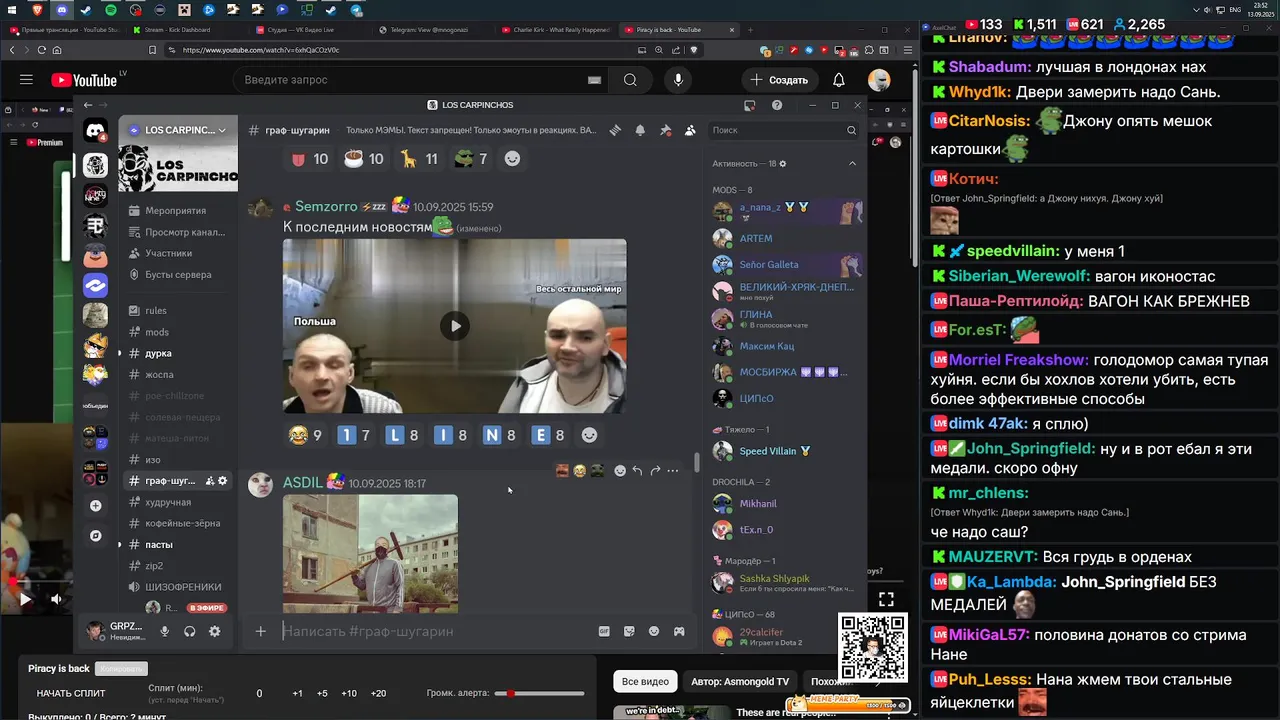Open pinned messages in Discord header
1280x720 pixels.
[x=665, y=130]
